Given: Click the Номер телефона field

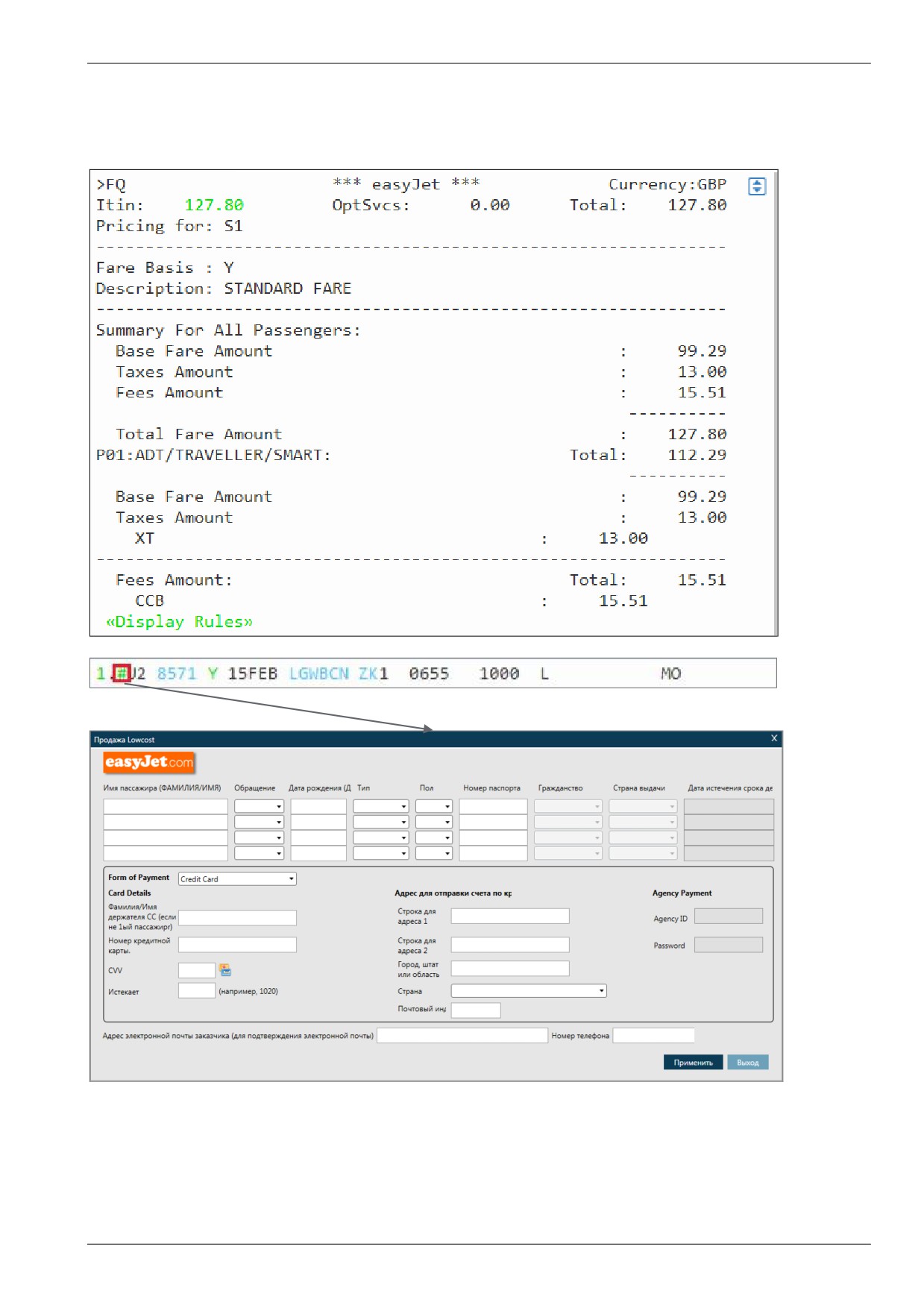Looking at the screenshot, I should coord(653,1035).
